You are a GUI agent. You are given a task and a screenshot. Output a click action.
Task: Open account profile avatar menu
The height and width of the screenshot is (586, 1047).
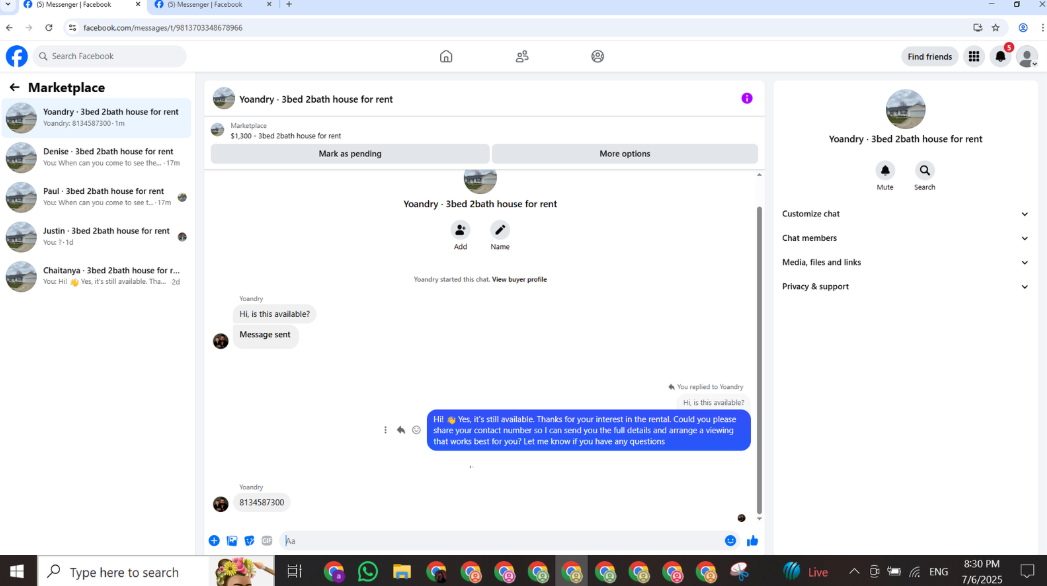click(x=1027, y=57)
